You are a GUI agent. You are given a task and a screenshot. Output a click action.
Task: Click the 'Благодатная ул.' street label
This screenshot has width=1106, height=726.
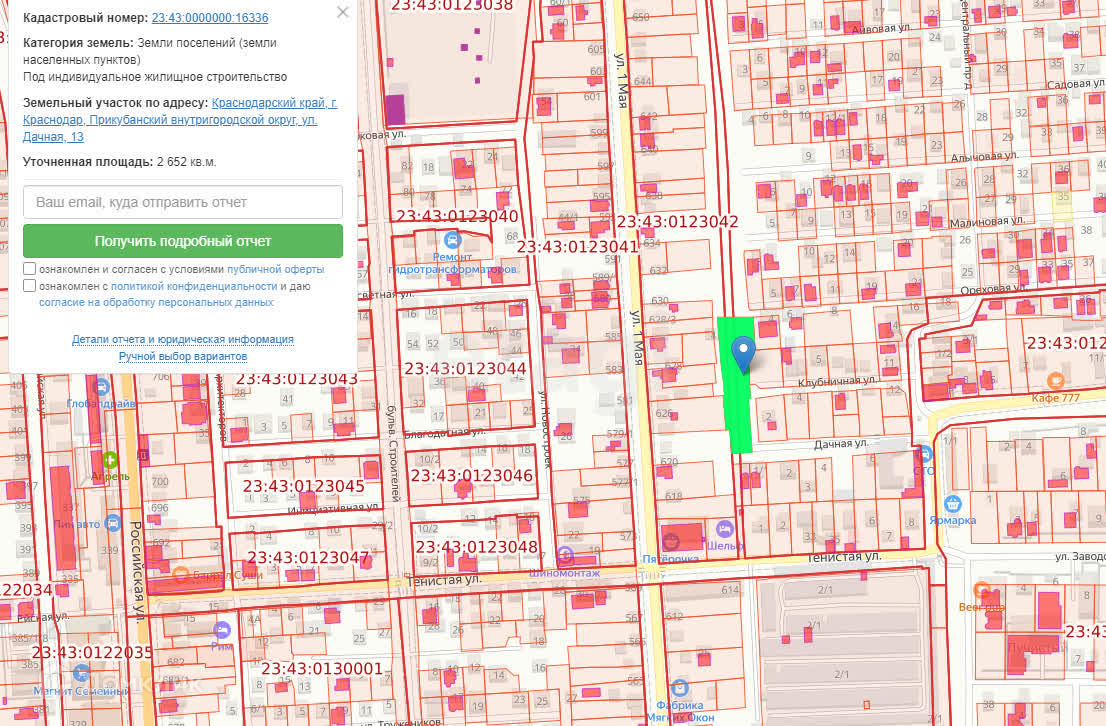coord(445,432)
